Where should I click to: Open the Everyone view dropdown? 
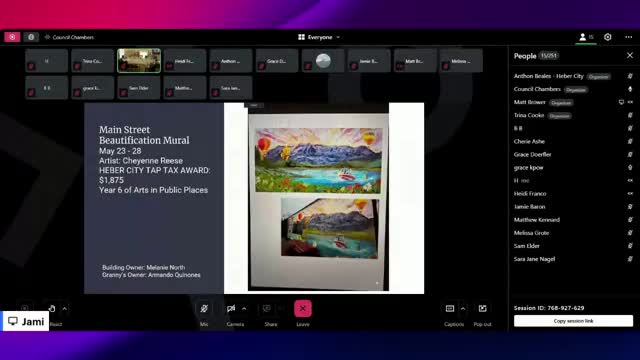pyautogui.click(x=319, y=37)
